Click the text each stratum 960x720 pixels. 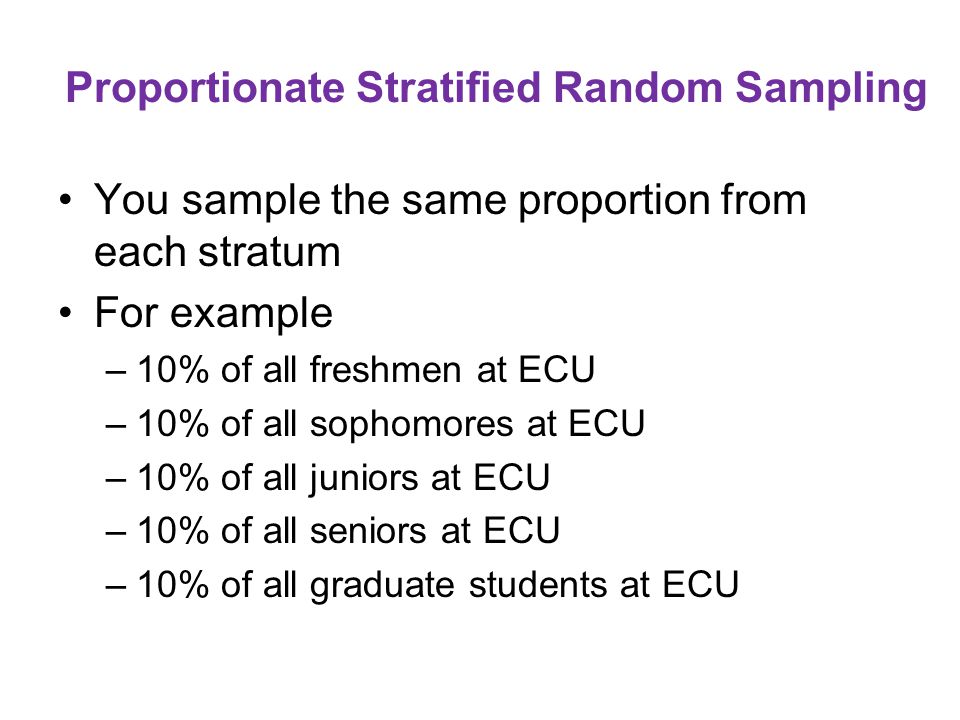[x=217, y=252]
